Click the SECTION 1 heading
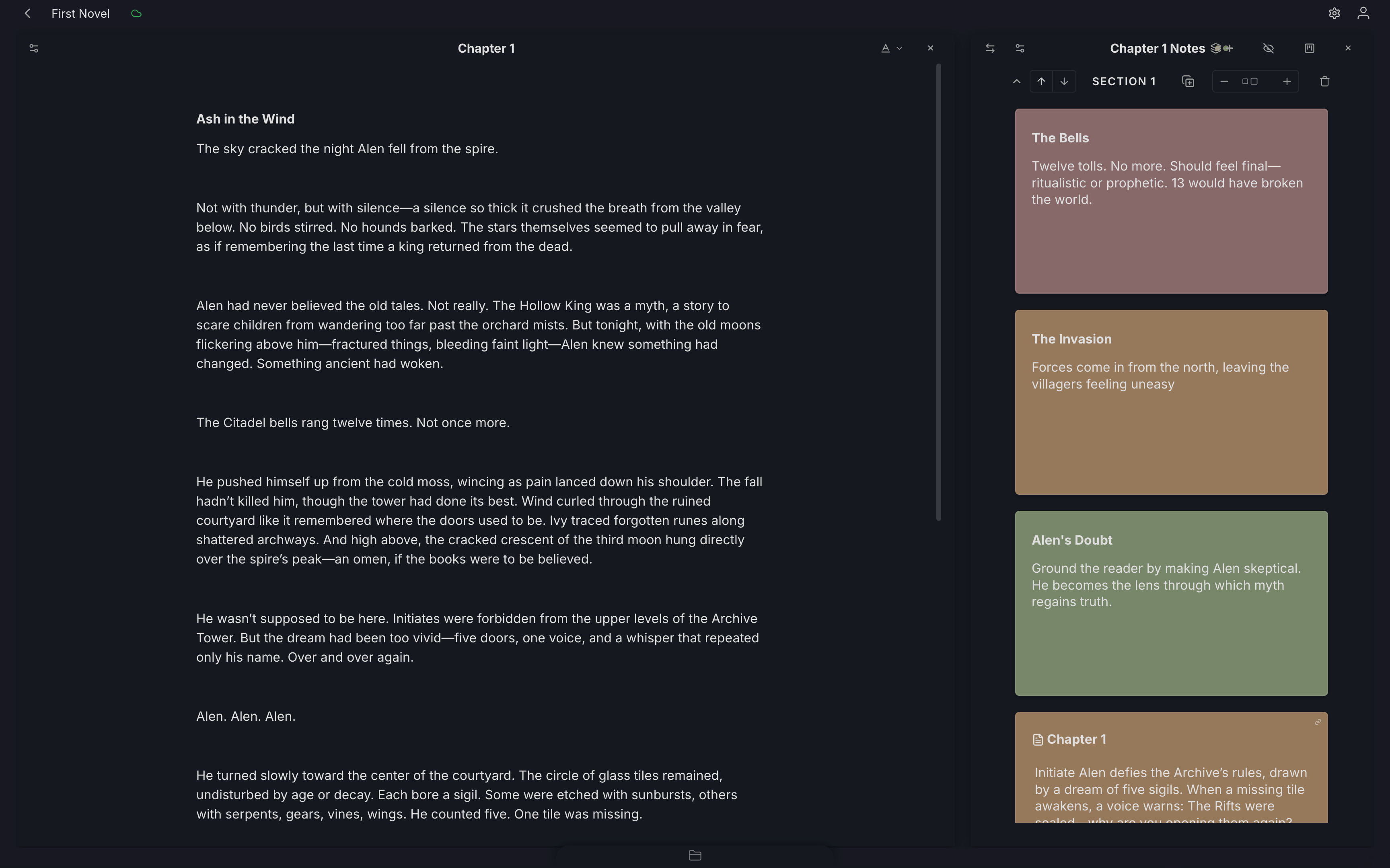 pos(1124,82)
